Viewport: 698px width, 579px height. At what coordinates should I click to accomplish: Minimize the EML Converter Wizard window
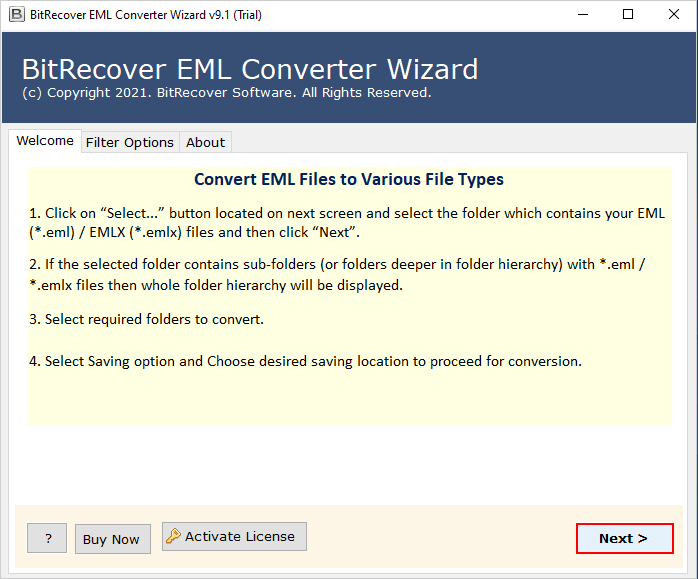click(583, 15)
